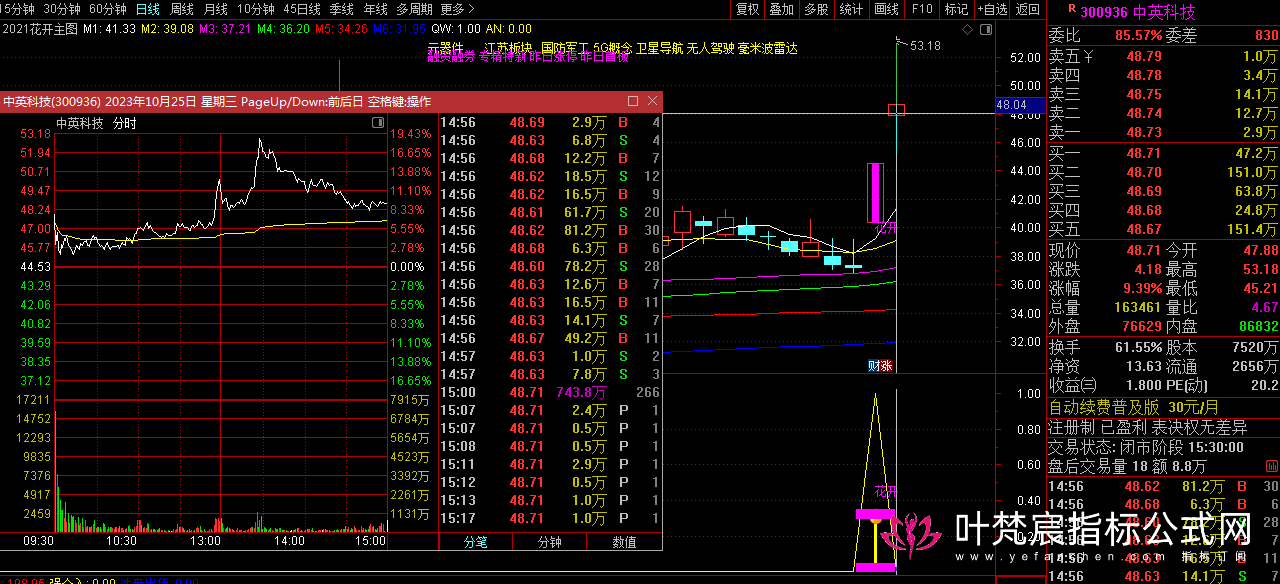The height and width of the screenshot is (584, 1280).
Task: Click the 委比 85.57% value
Action: pyautogui.click(x=1139, y=36)
